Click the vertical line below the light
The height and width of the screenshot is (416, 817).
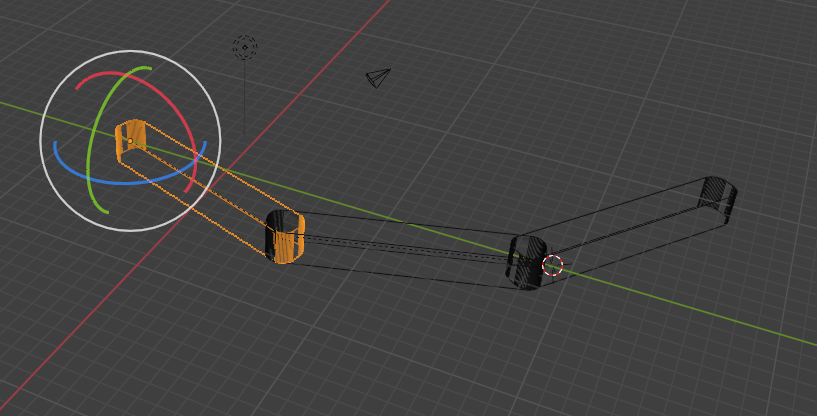point(245,100)
